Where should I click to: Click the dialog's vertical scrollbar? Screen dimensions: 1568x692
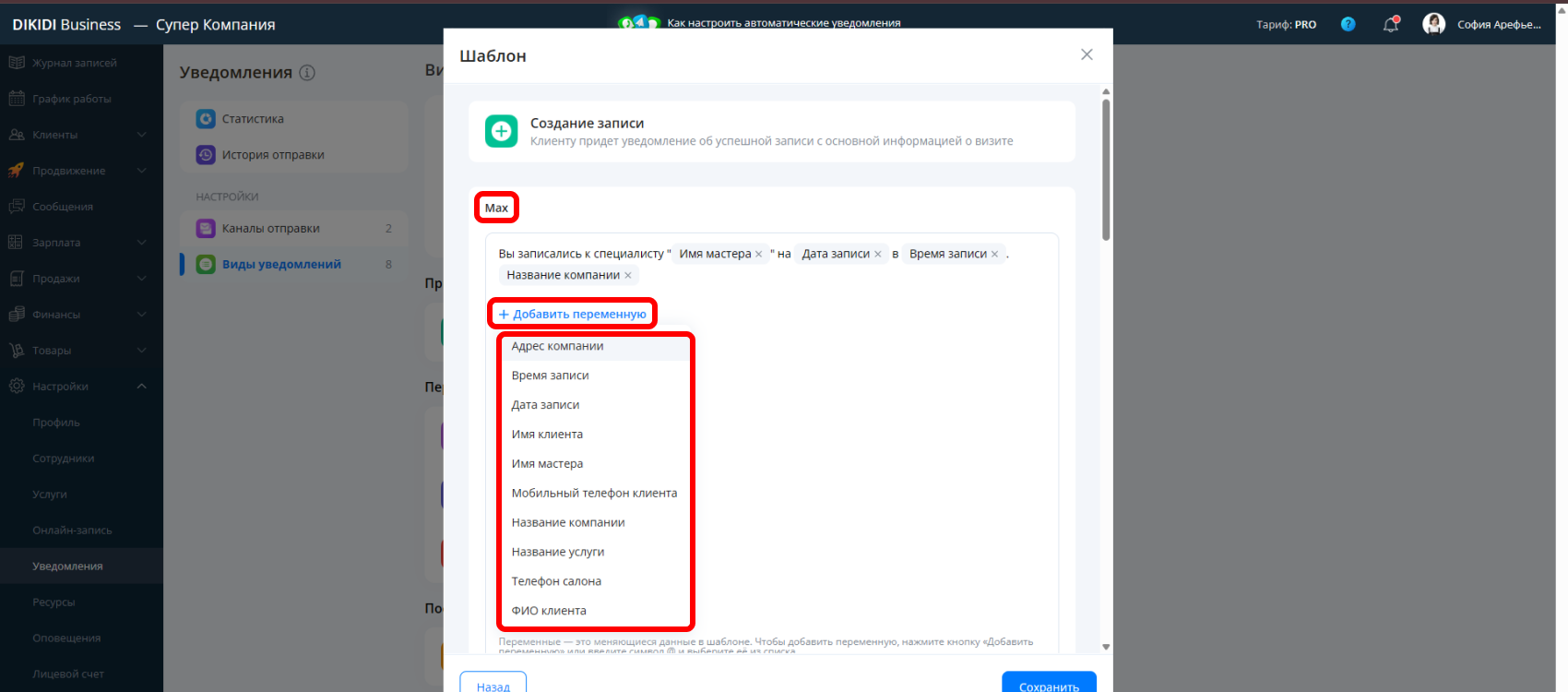click(1106, 170)
